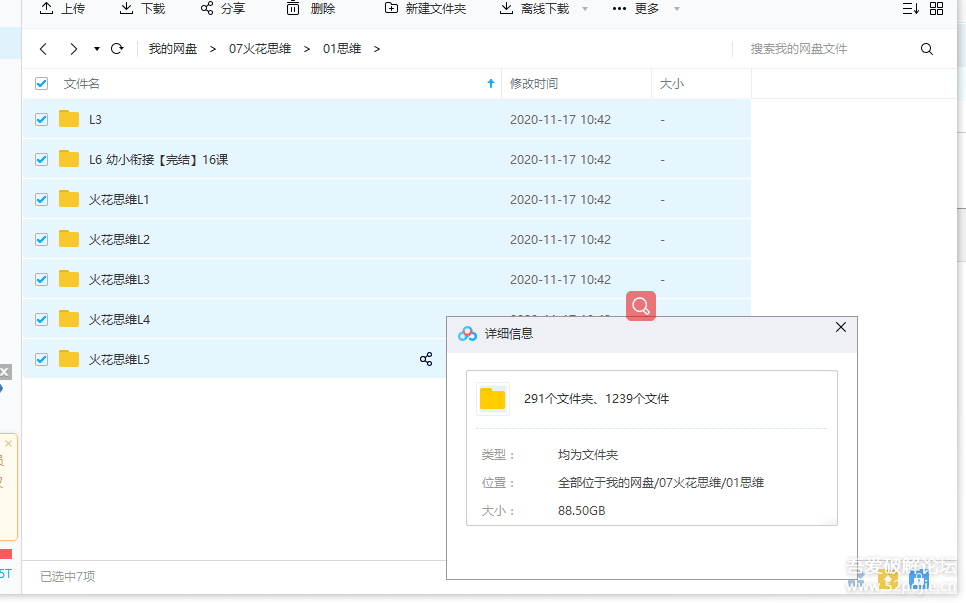The image size is (966, 603).
Task: Switch to grid view icon
Action: [x=936, y=9]
